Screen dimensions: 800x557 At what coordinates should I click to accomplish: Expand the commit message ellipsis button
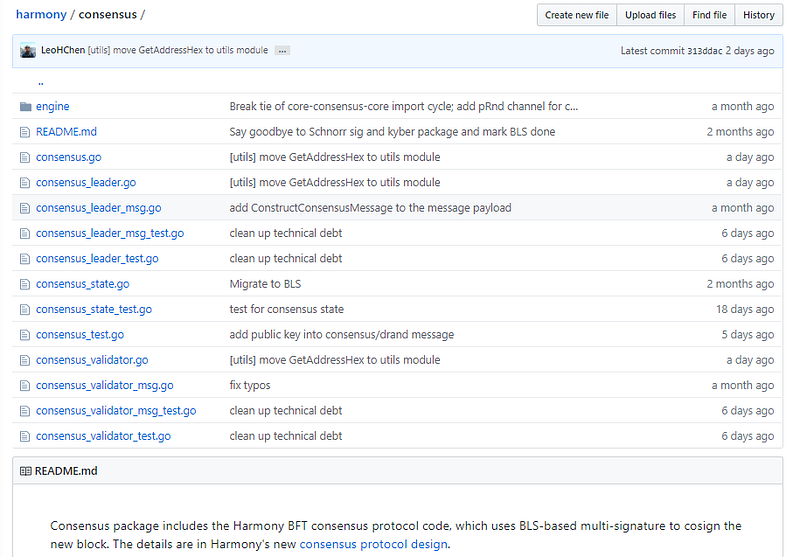(282, 50)
